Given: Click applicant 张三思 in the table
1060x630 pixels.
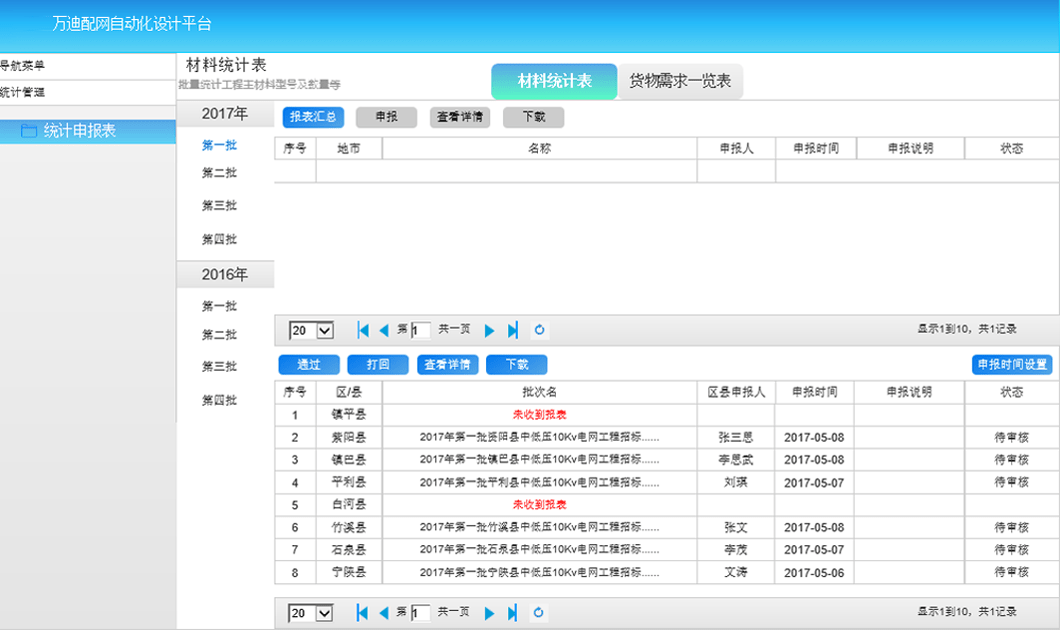Looking at the screenshot, I should click(736, 437).
